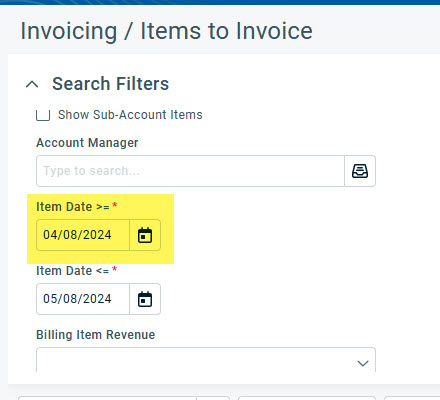440x400 pixels.
Task: Click the Account Manager label
Action: (87, 143)
